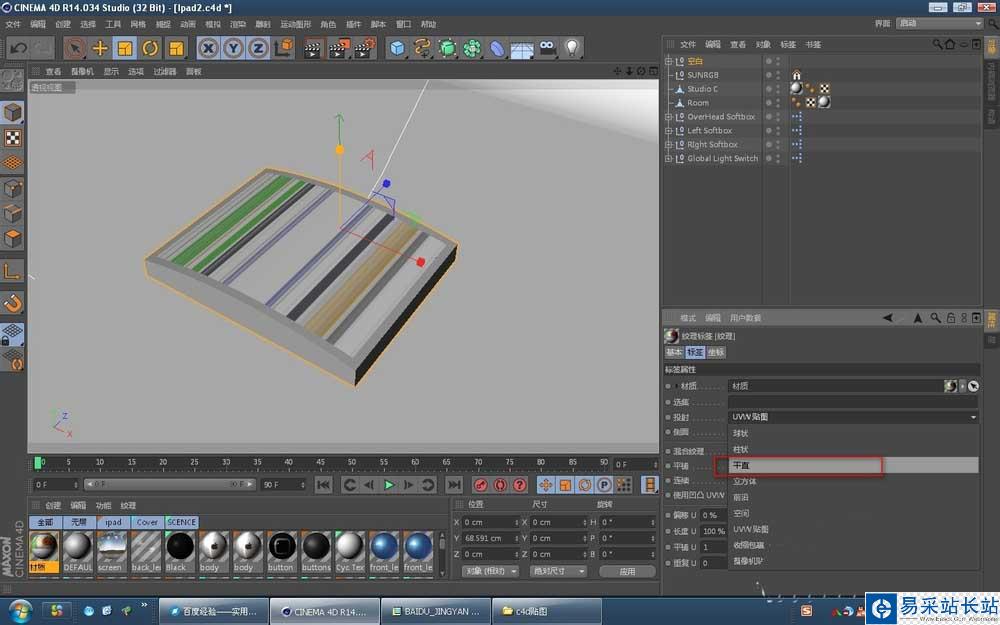Add a Camera object from toolbar
The image size is (1000, 625).
547,47
